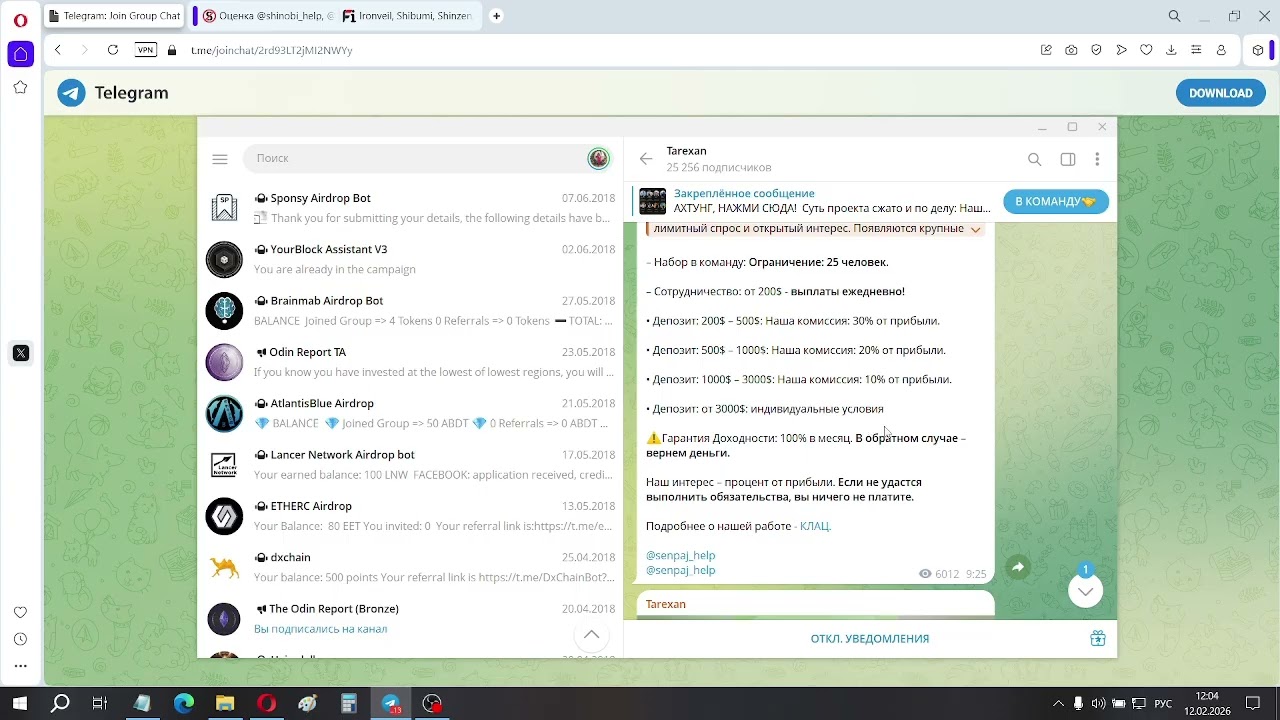Go back from the Tarexan channel
Screen dimensions: 1280x720
point(646,159)
